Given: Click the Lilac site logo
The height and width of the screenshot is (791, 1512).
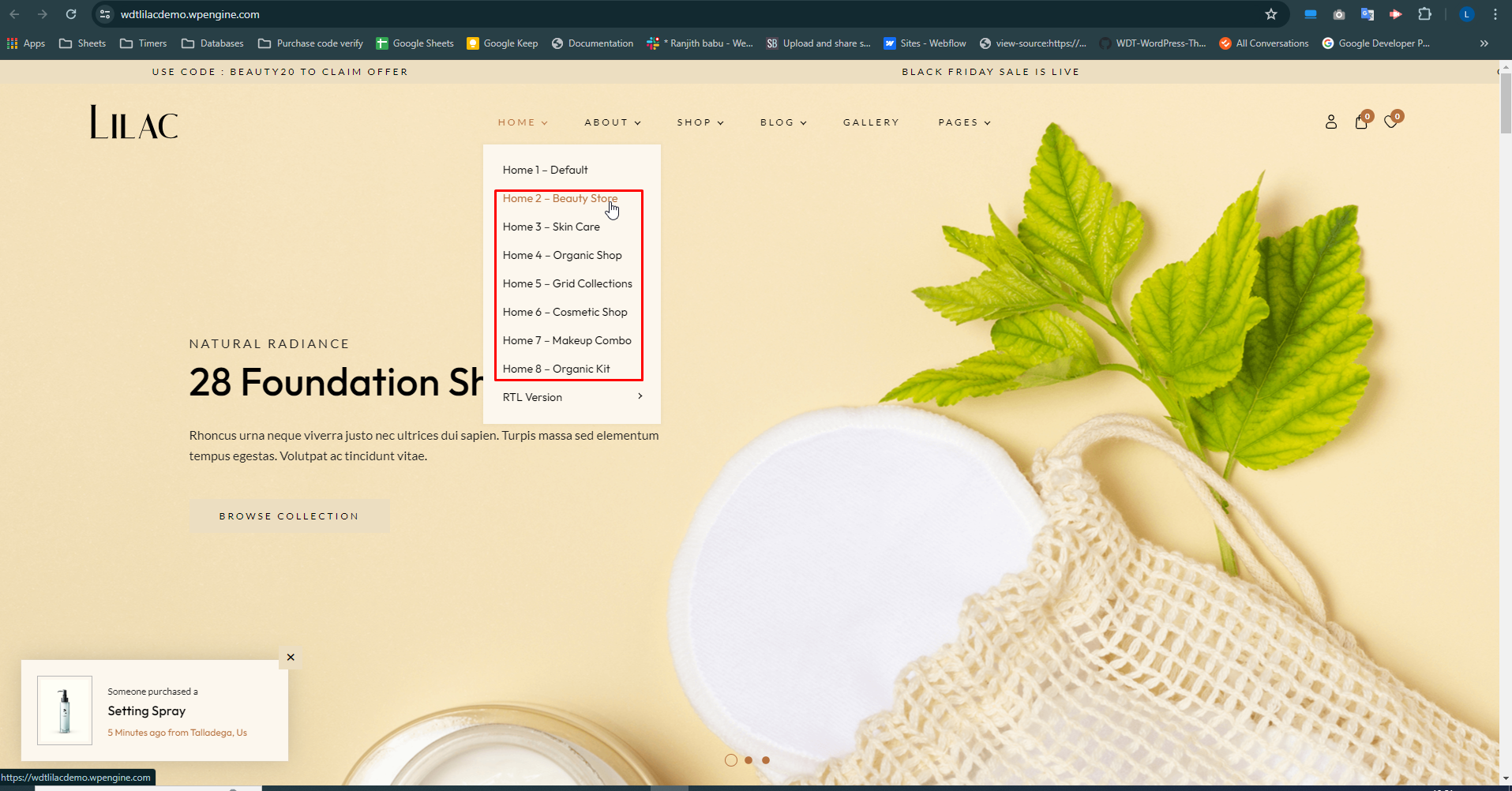Looking at the screenshot, I should click(x=133, y=122).
